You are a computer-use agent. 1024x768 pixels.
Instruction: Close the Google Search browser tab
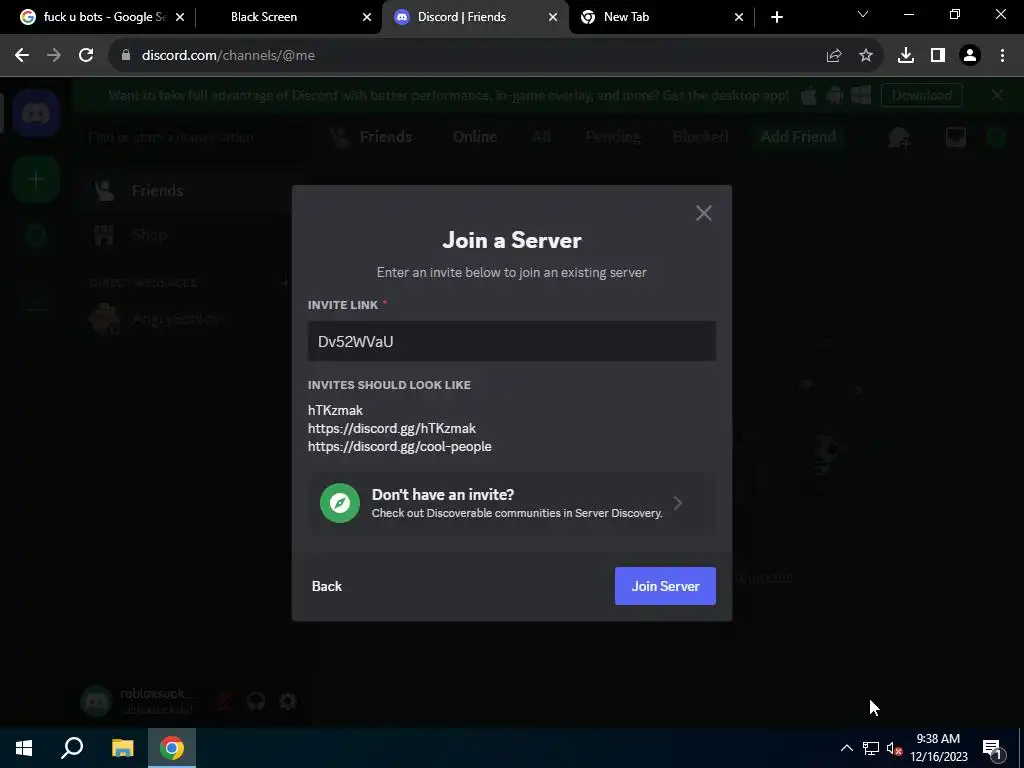point(180,17)
